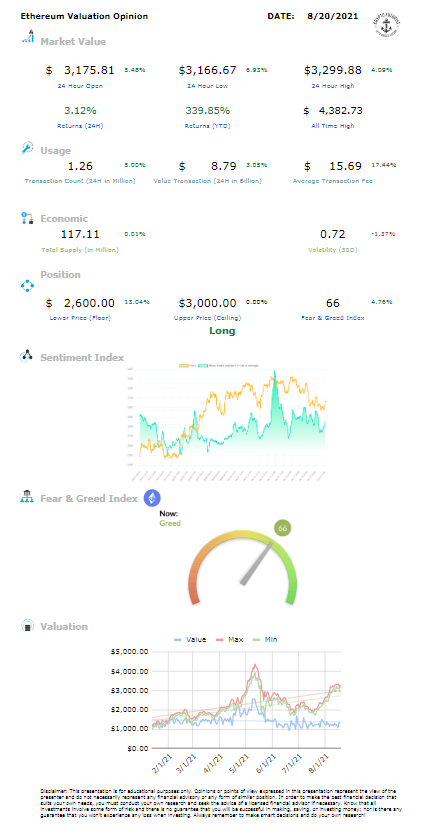Click the blue Ethereum logo badge
The width and height of the screenshot is (422, 835).
152,498
